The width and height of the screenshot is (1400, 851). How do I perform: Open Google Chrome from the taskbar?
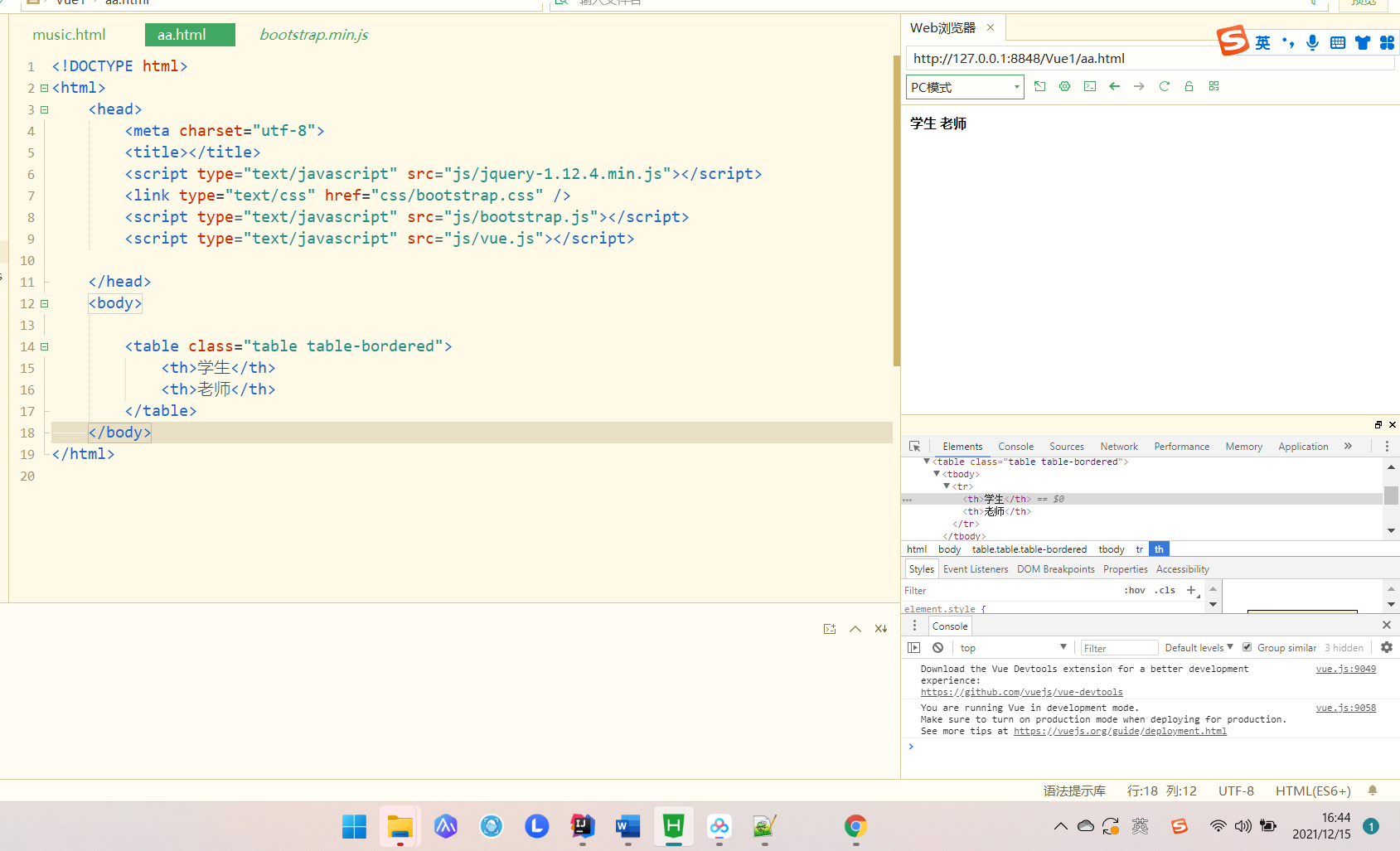click(855, 826)
